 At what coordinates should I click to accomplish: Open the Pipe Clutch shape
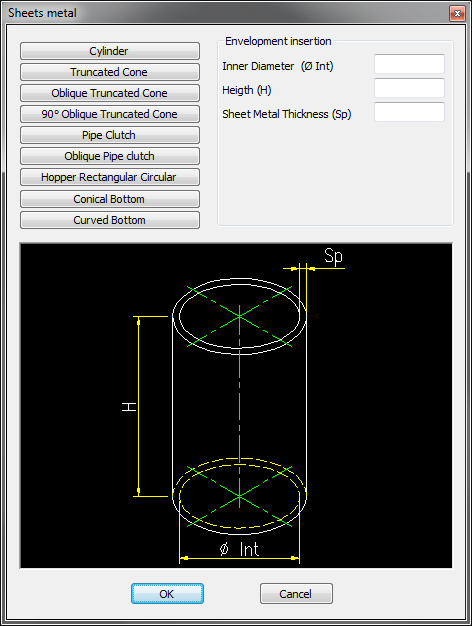110,135
